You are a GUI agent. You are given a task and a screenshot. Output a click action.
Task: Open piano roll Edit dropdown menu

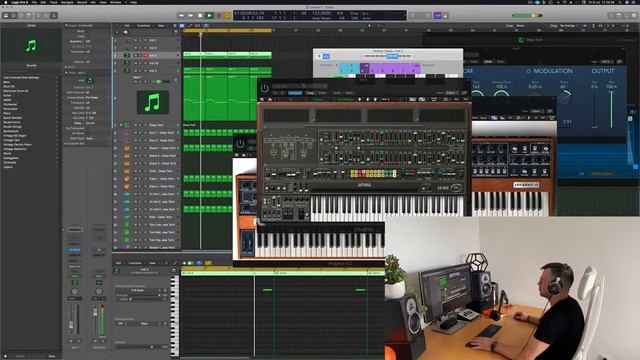click(118, 263)
